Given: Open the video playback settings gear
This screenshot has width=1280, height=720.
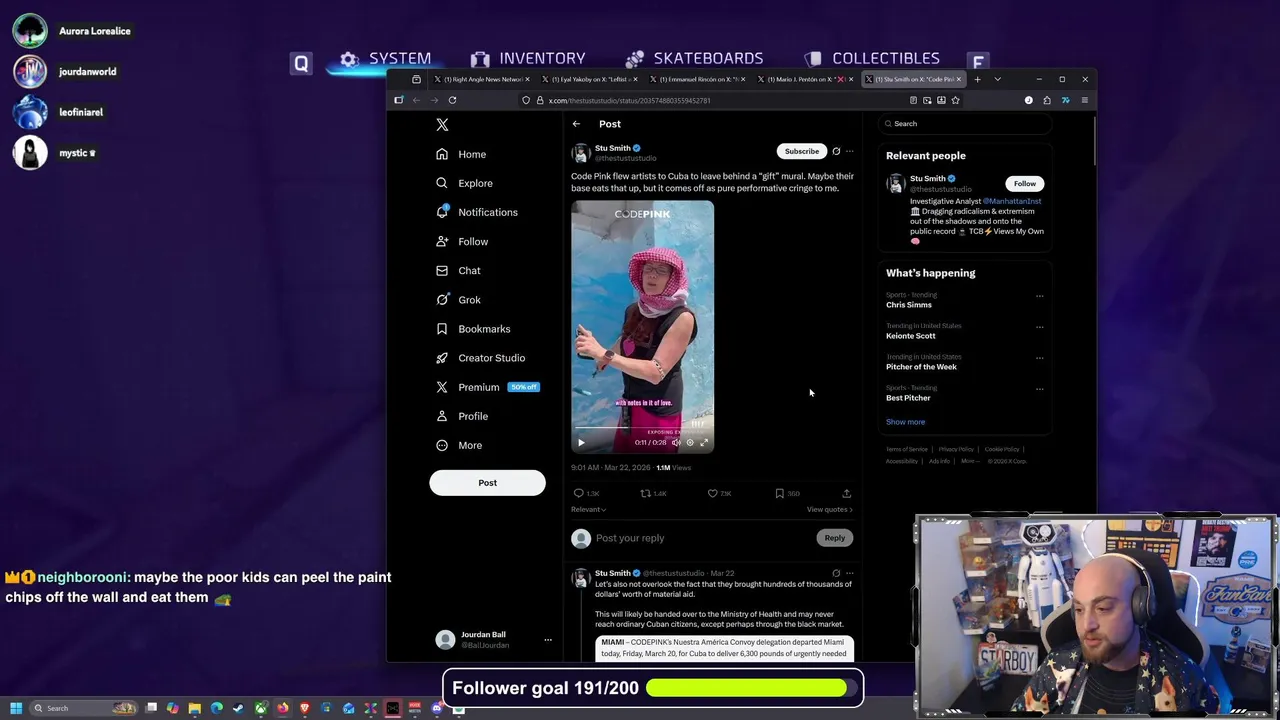Looking at the screenshot, I should [690, 442].
